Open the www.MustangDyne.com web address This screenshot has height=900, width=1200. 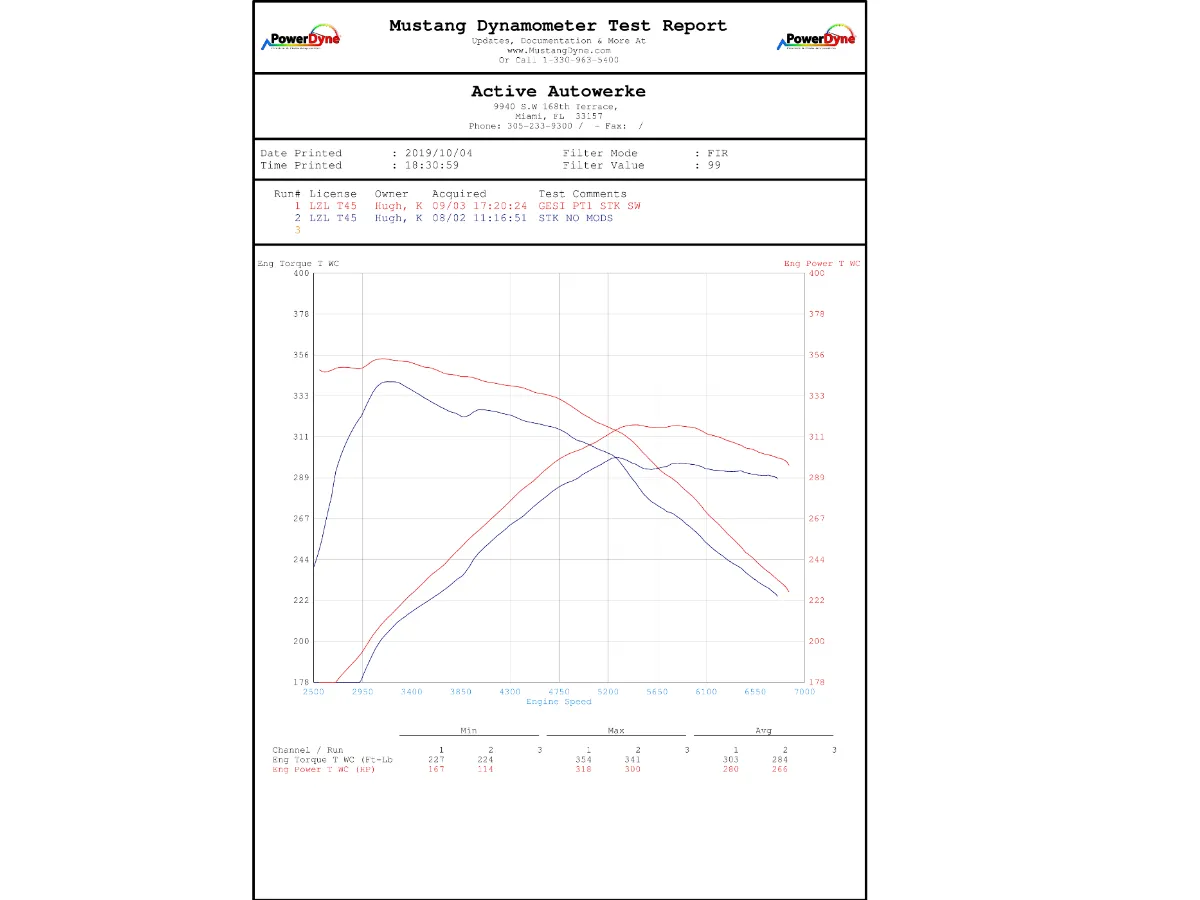pos(558,50)
